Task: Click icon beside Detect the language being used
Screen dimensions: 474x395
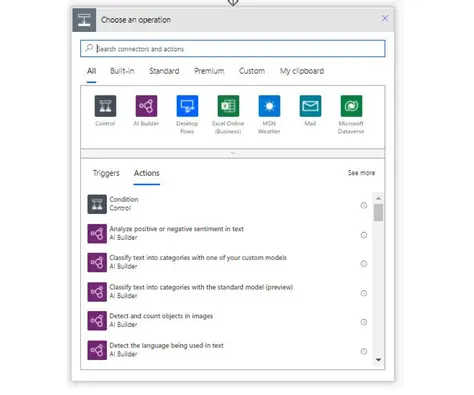Action: tap(97, 350)
